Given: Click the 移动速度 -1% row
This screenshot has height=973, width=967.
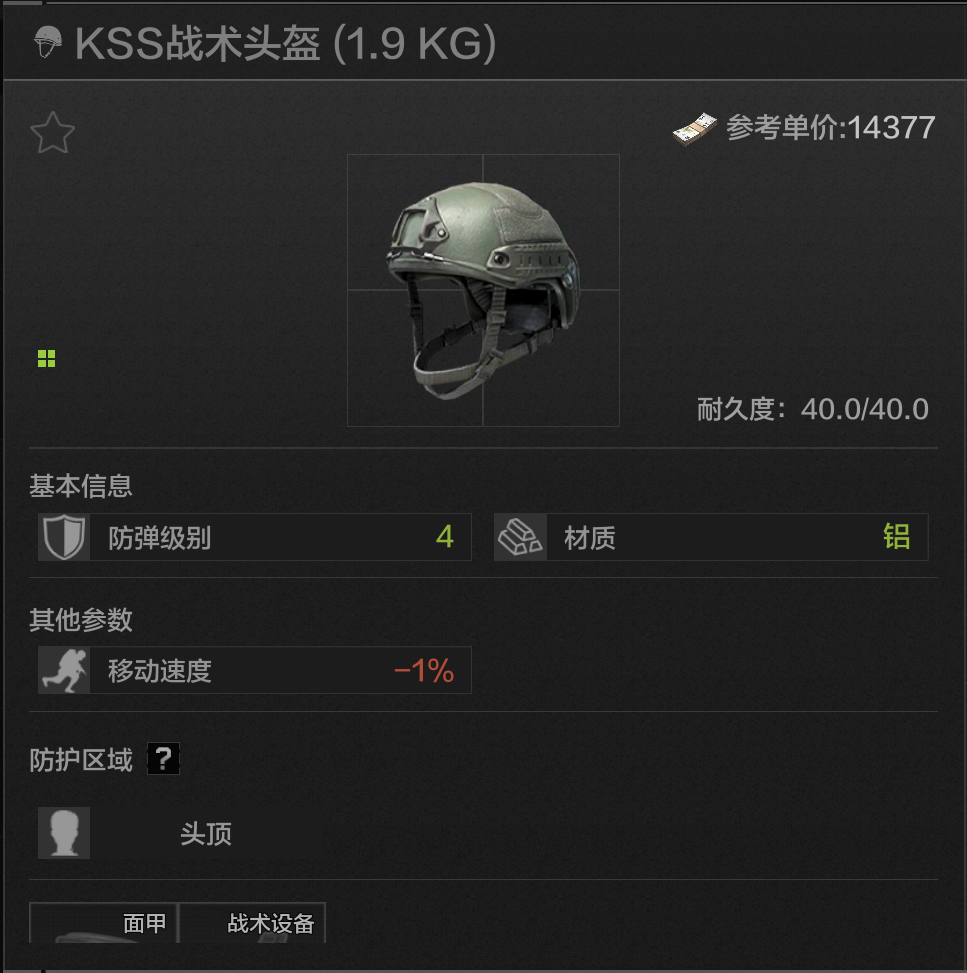Looking at the screenshot, I should pyautogui.click(x=254, y=670).
